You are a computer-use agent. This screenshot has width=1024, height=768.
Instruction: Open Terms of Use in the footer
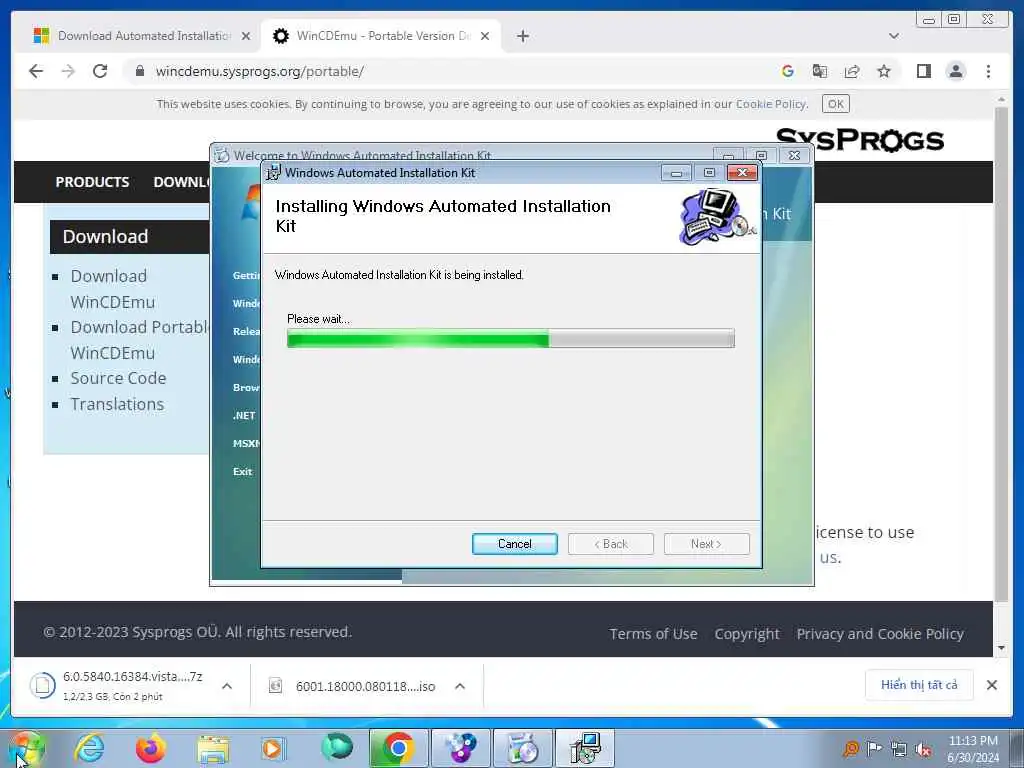point(653,633)
